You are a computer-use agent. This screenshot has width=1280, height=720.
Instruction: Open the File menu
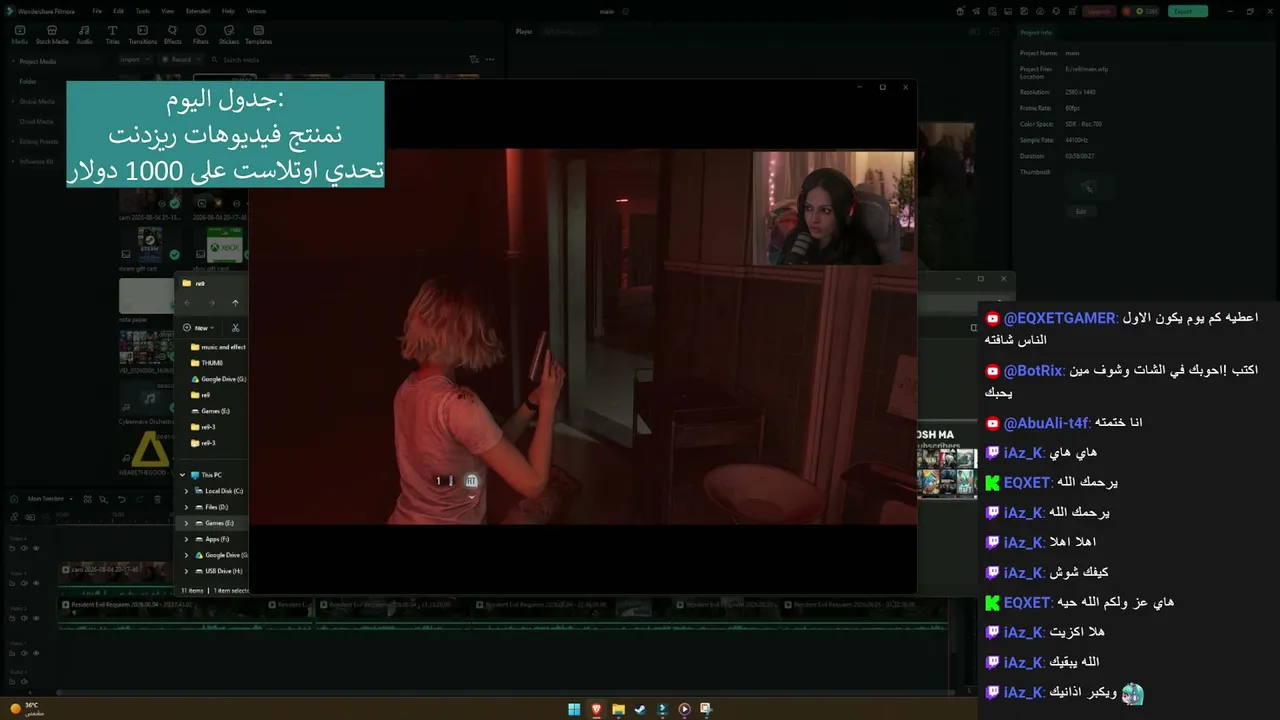click(x=97, y=11)
